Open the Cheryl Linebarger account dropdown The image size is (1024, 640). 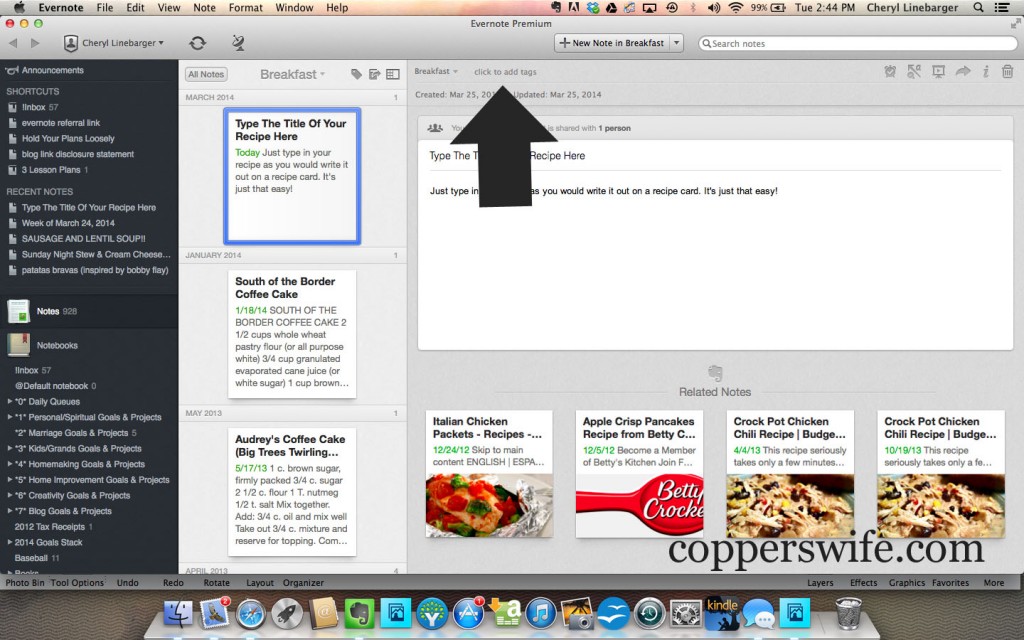pos(114,43)
